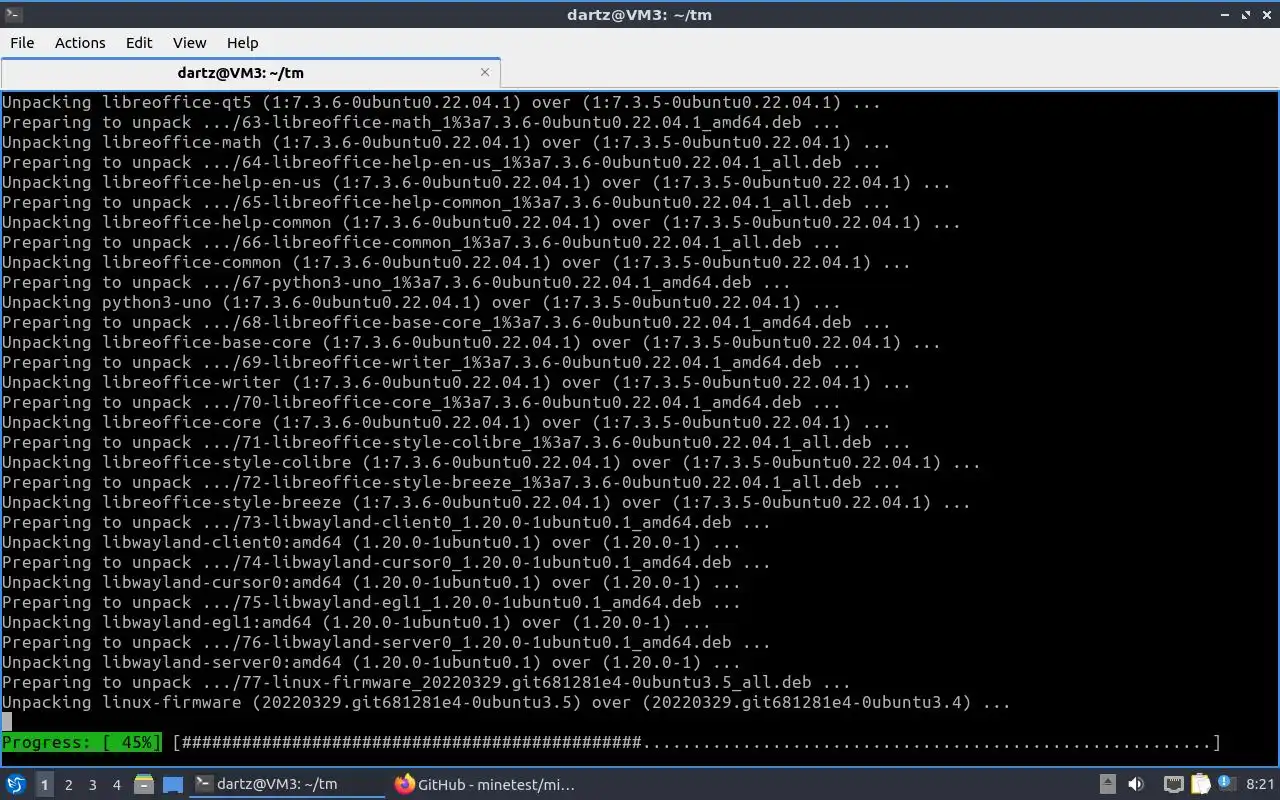The width and height of the screenshot is (1280, 800).
Task: Select the dartz@VM3: ~/tm terminal tab
Action: click(x=240, y=72)
